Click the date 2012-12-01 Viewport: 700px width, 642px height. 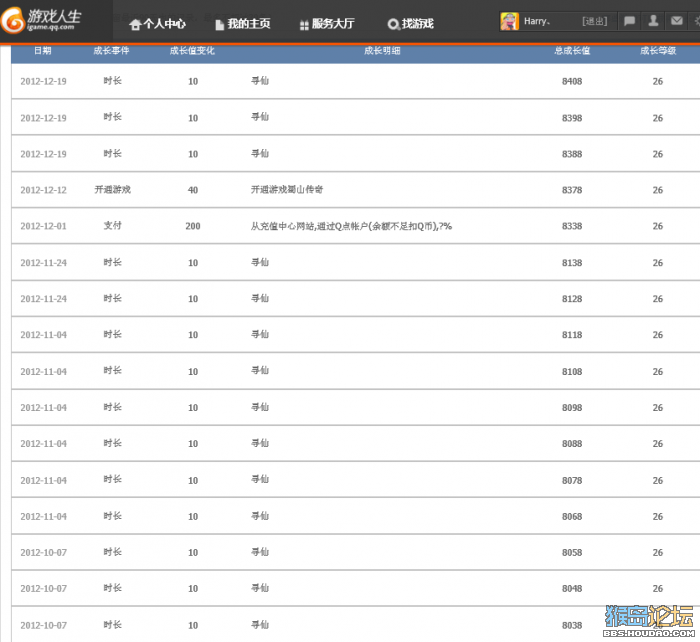pos(43,226)
